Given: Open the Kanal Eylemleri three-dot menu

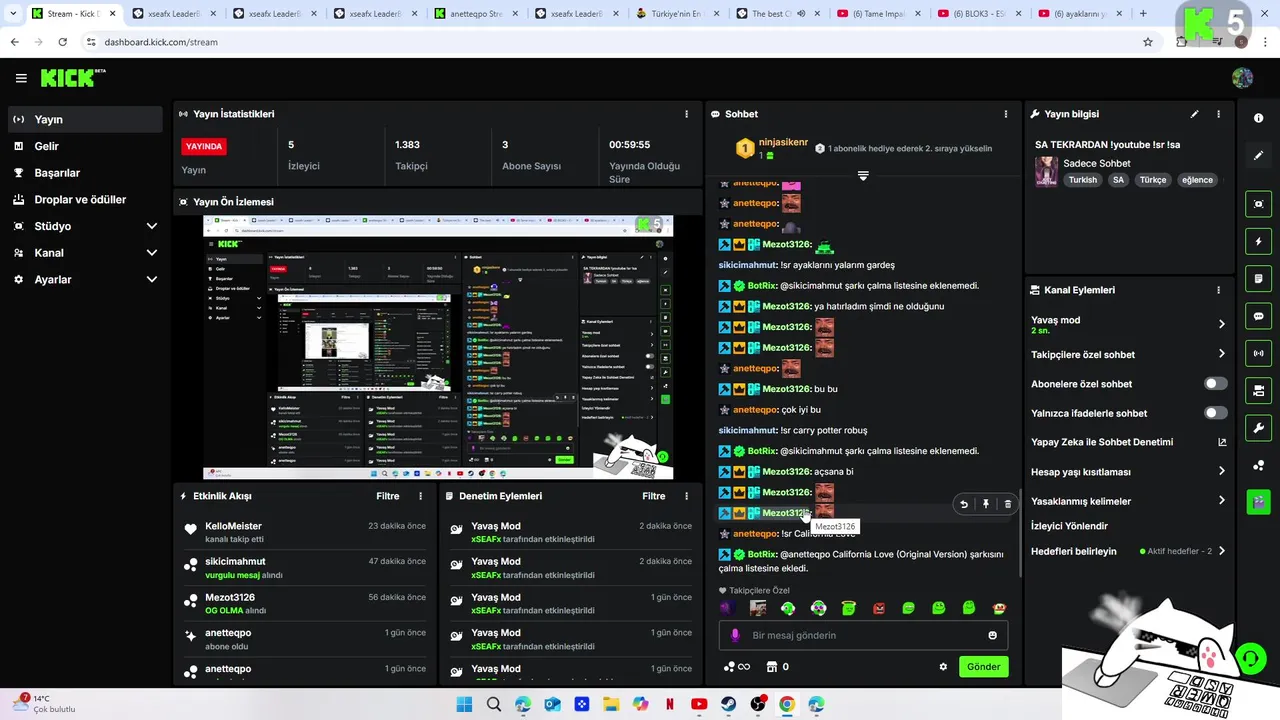Looking at the screenshot, I should click(1218, 290).
